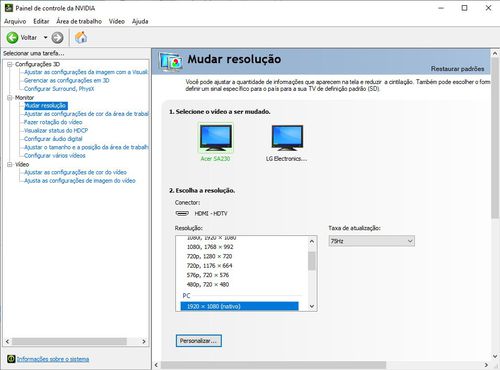This screenshot has height=370, width=500.
Task: Click Restaurar padrões link
Action: coord(457,69)
